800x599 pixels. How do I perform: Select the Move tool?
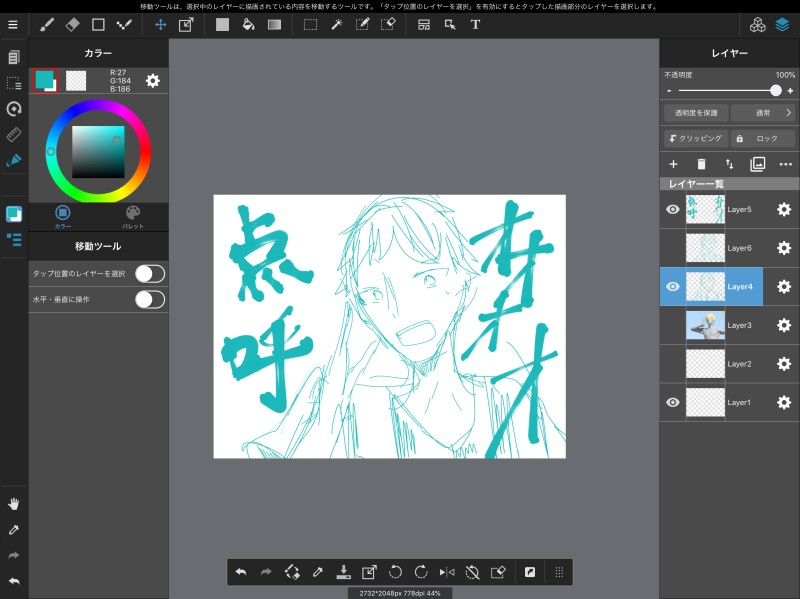coord(160,24)
